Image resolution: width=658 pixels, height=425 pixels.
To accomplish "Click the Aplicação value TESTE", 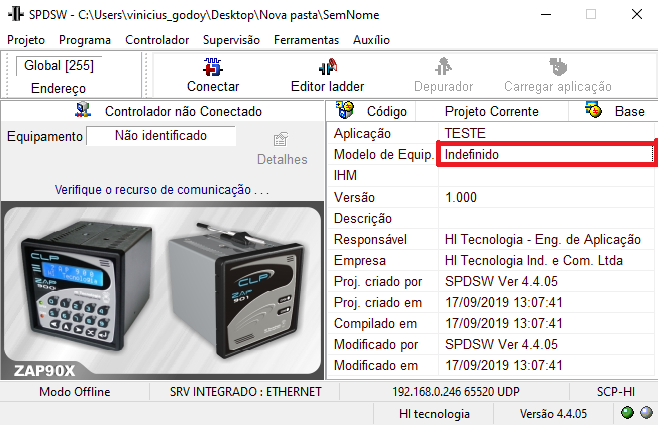I will [x=546, y=133].
